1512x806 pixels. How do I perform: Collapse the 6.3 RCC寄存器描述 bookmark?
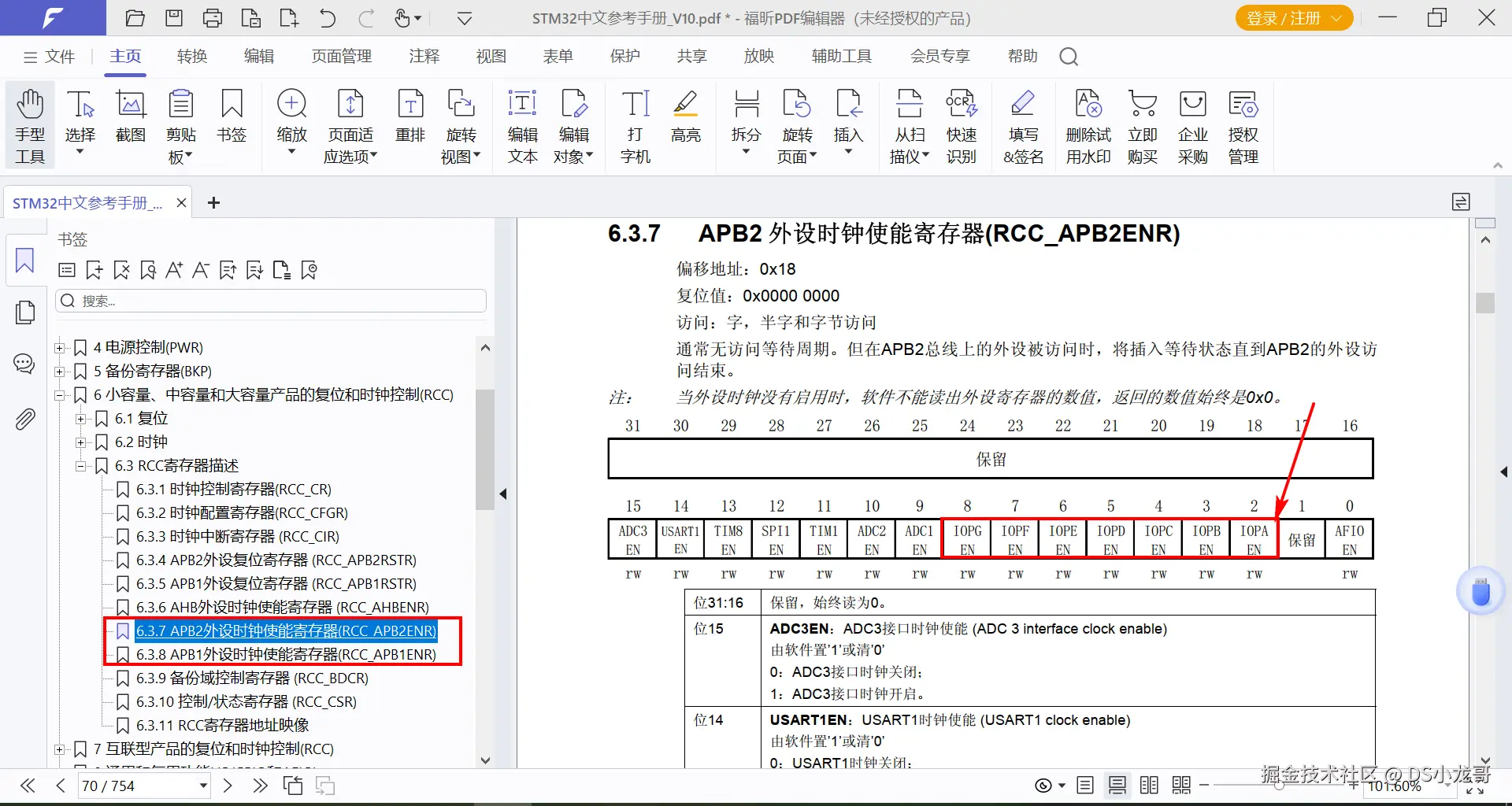80,466
